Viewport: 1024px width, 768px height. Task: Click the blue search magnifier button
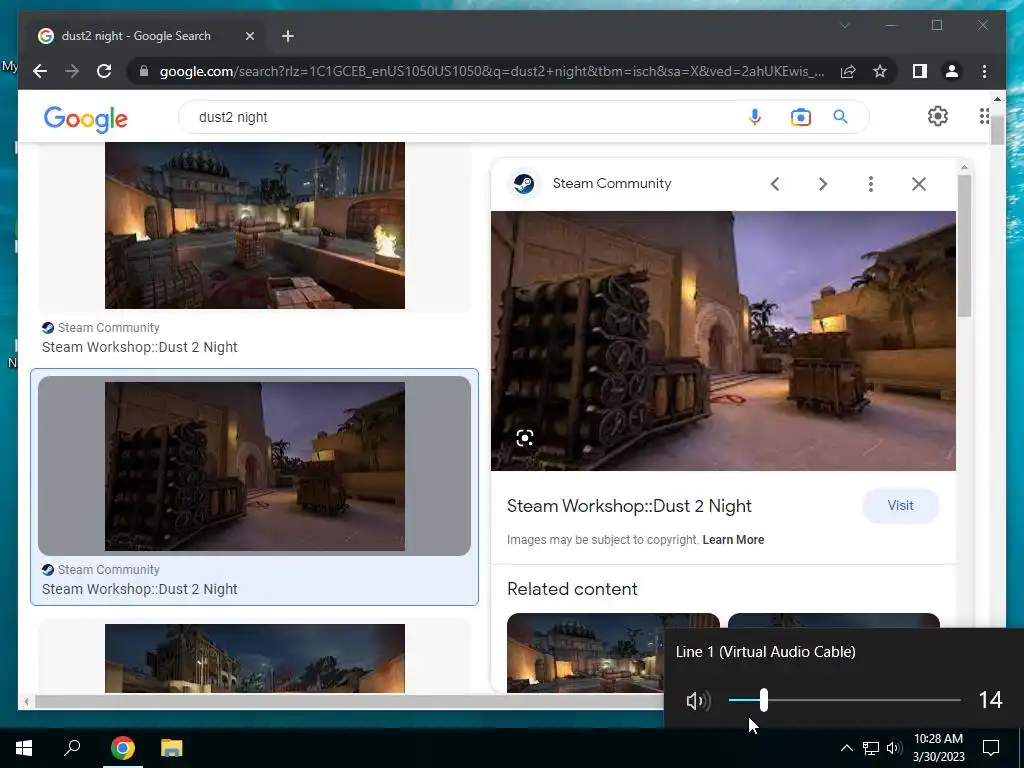[x=840, y=117]
